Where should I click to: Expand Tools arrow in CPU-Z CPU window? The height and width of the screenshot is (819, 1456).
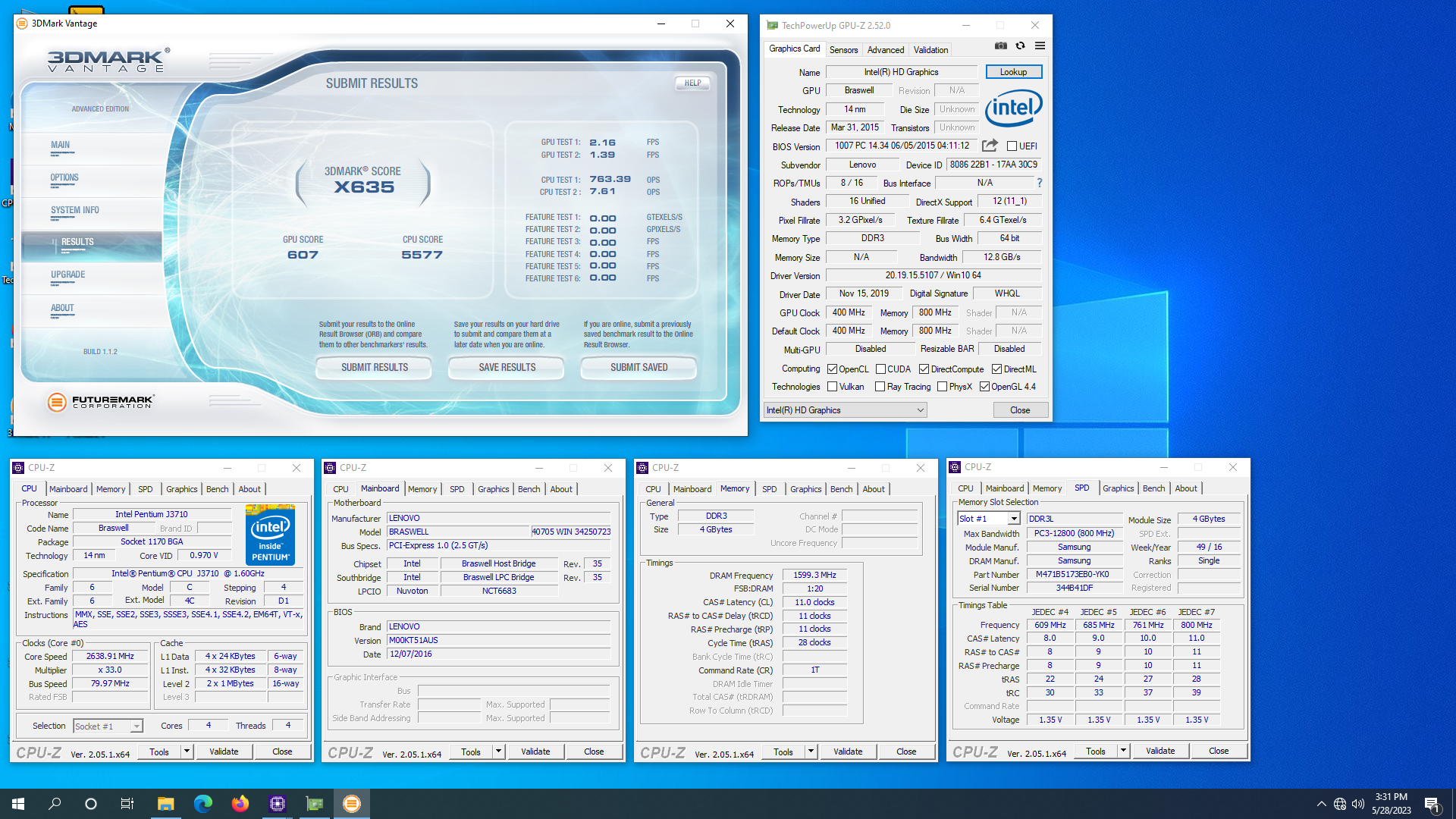point(187,752)
